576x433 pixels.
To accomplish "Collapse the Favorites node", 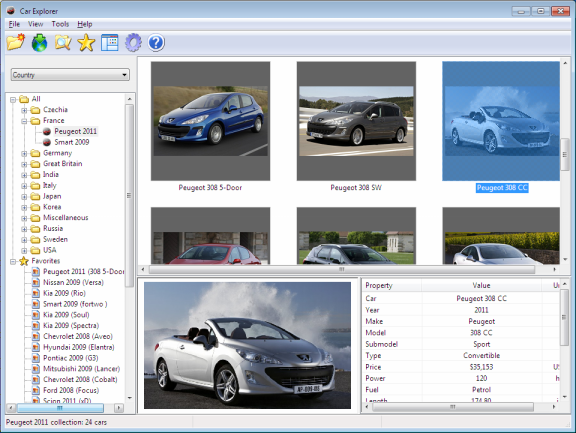I will tap(13, 261).
